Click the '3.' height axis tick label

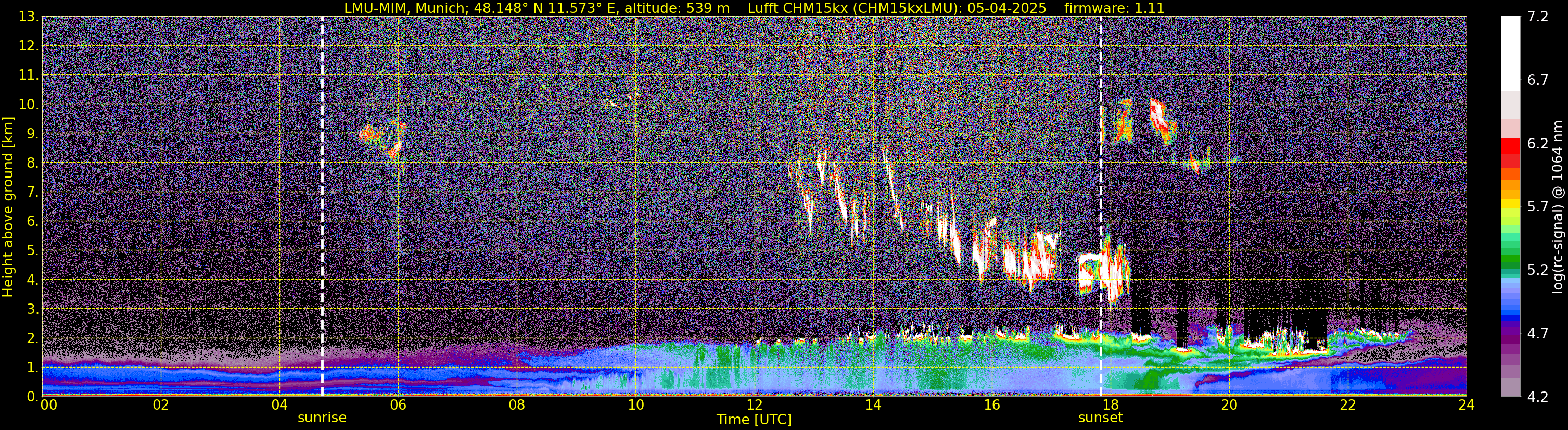click(x=32, y=309)
